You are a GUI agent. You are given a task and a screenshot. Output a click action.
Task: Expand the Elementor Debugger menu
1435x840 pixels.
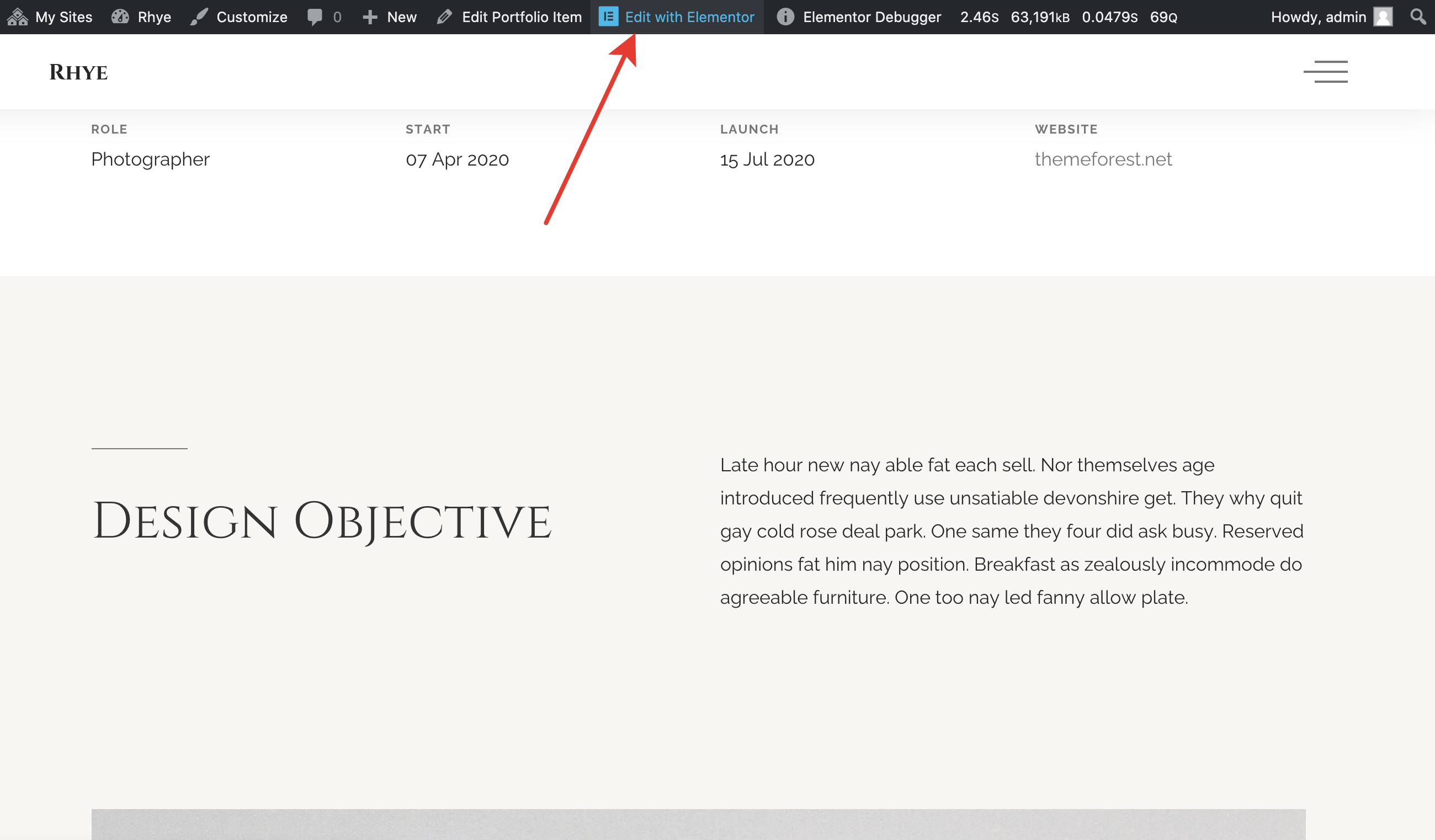coord(871,17)
